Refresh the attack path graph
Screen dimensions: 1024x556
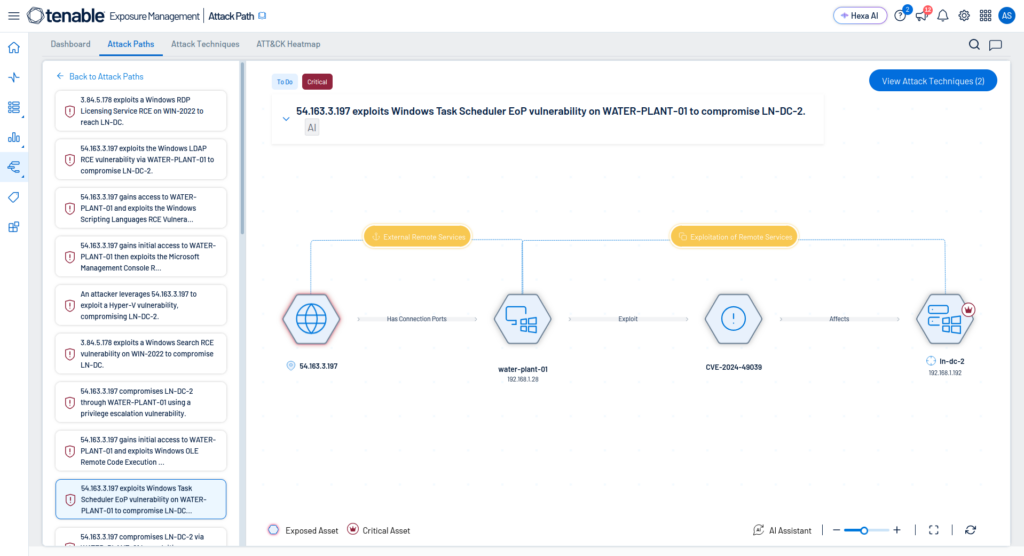tap(970, 530)
